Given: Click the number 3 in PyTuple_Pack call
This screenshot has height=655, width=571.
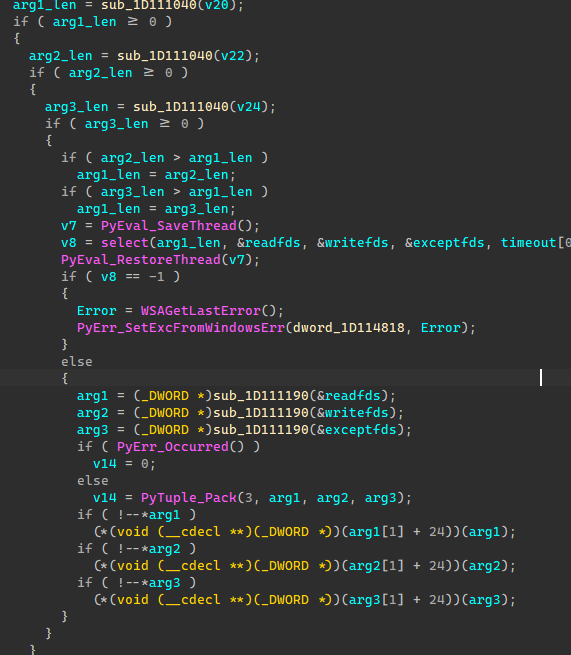Looking at the screenshot, I should [249, 498].
